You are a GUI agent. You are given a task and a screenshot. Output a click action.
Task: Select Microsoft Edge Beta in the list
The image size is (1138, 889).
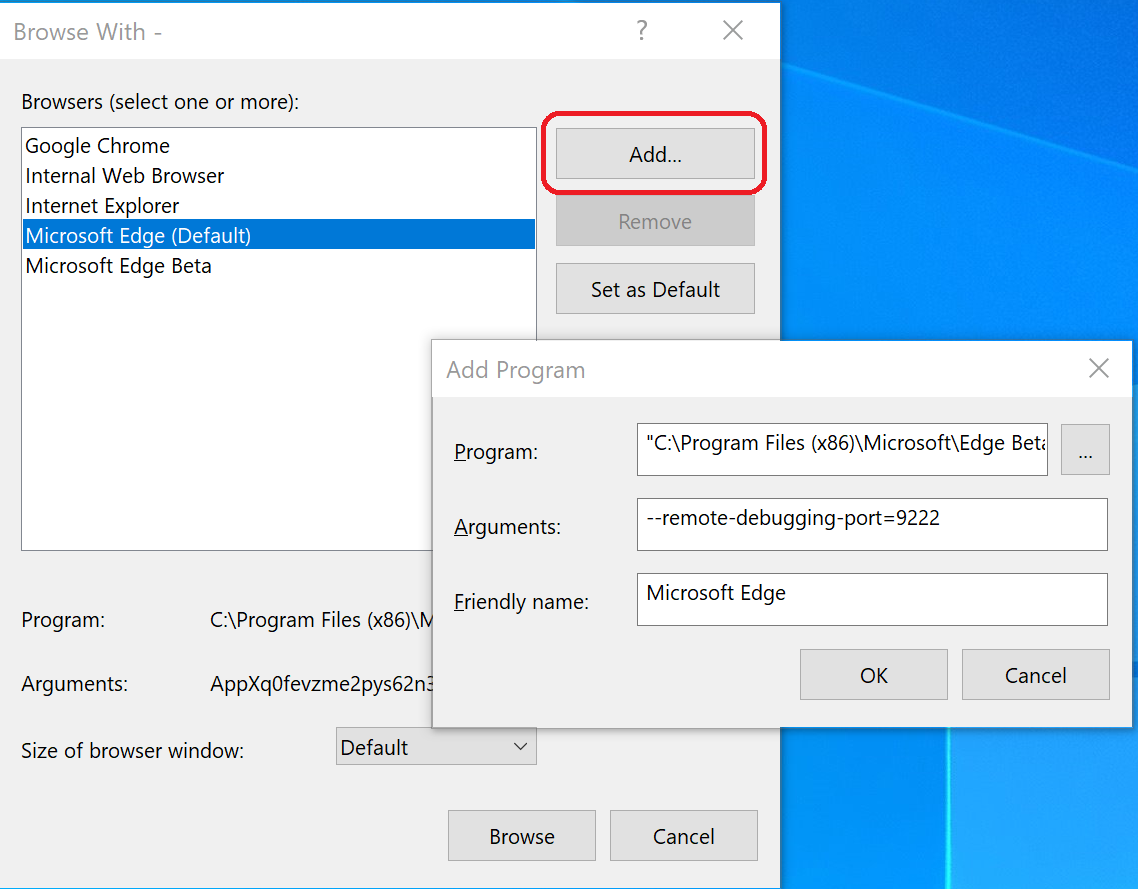[279, 266]
